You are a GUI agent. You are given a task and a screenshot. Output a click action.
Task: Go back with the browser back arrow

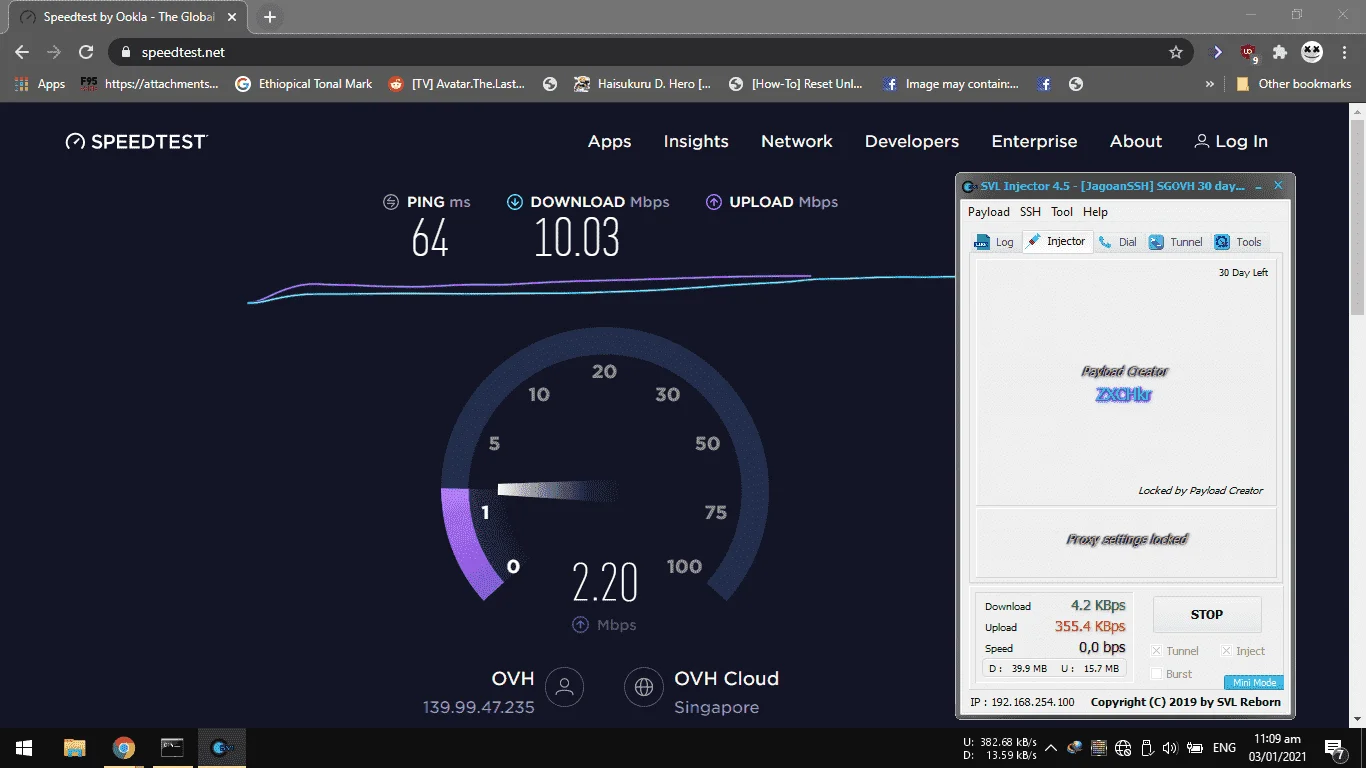click(22, 52)
